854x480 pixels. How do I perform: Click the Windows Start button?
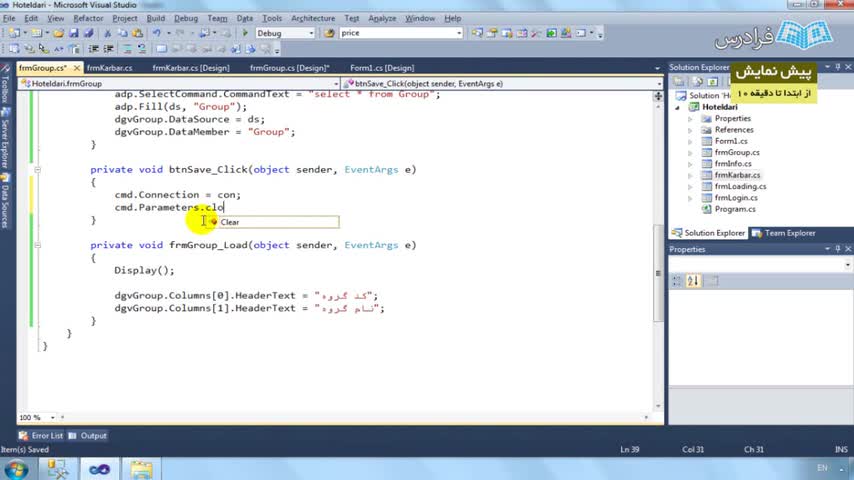coord(16,469)
